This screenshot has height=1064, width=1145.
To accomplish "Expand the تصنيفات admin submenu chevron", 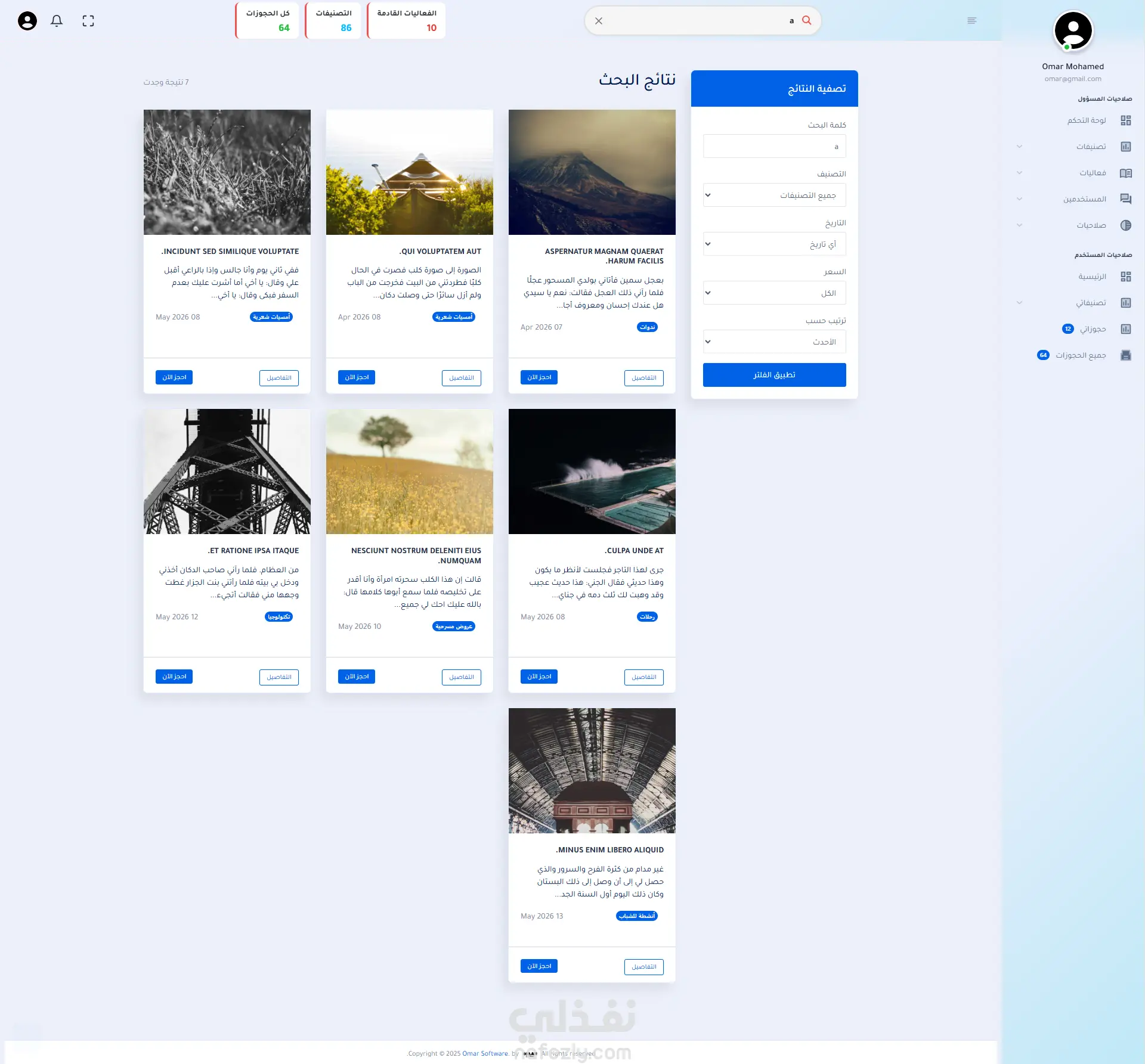I will click(1019, 147).
